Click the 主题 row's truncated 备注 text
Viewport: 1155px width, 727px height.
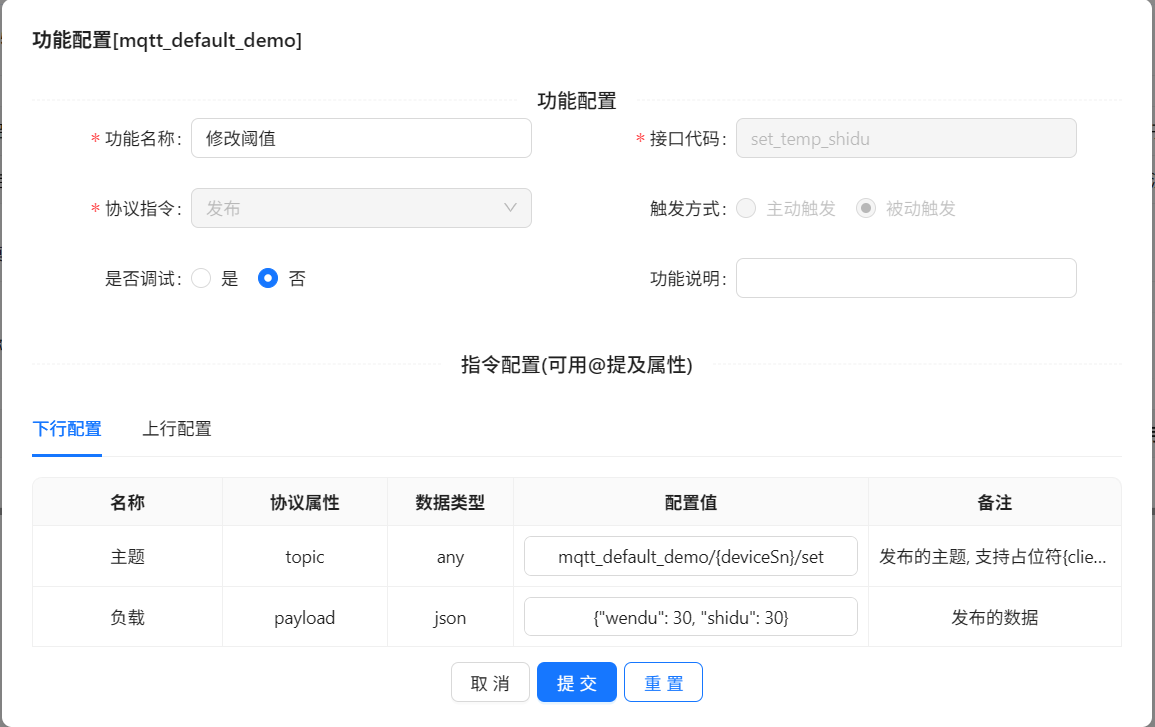pos(993,556)
